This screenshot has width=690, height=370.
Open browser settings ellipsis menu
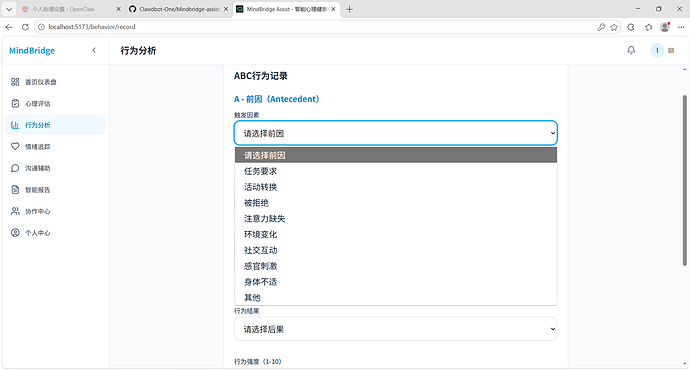pos(681,27)
